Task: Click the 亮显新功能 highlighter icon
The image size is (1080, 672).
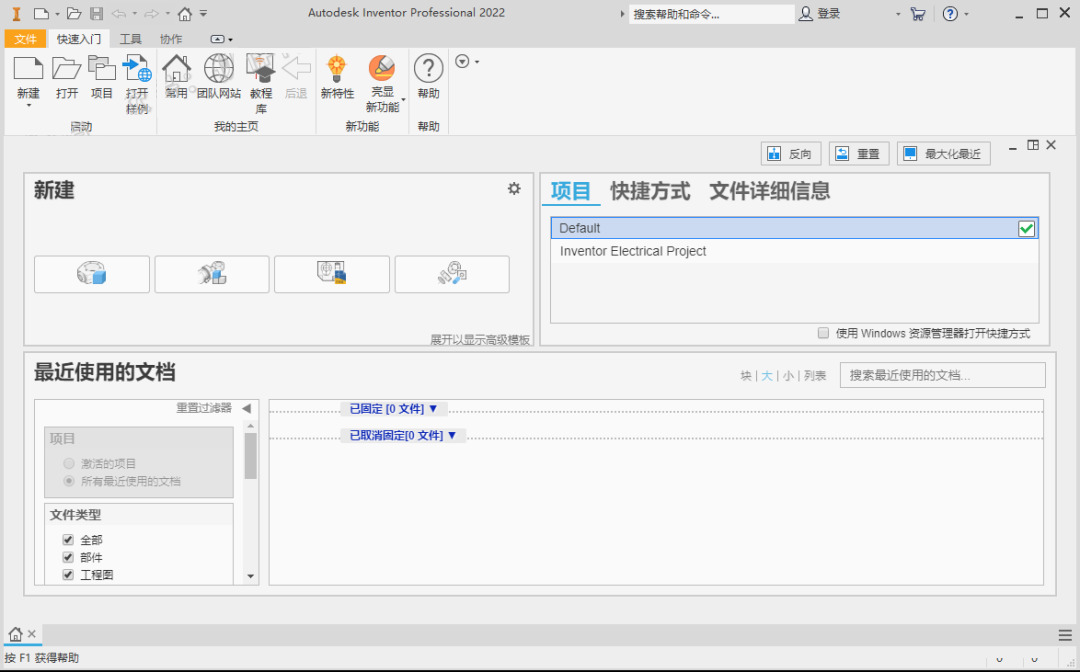Action: point(382,68)
